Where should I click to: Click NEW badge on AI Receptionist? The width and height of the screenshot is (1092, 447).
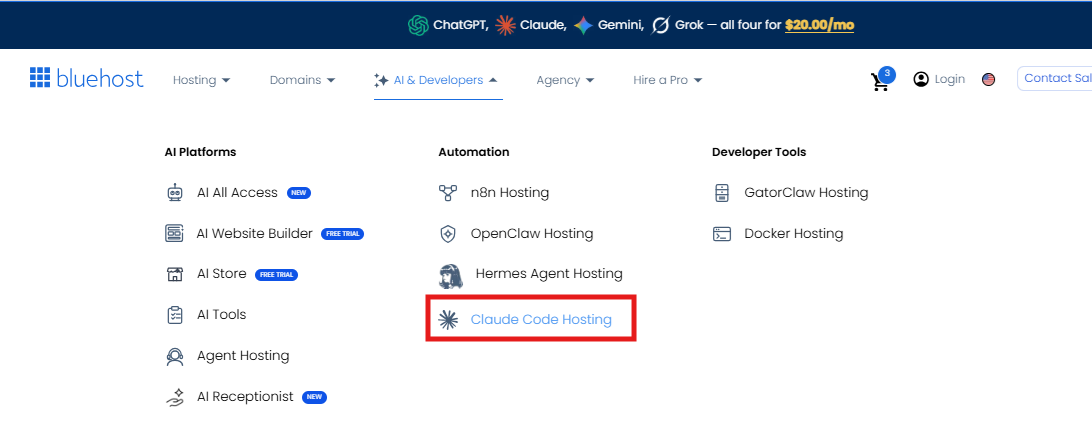[314, 397]
